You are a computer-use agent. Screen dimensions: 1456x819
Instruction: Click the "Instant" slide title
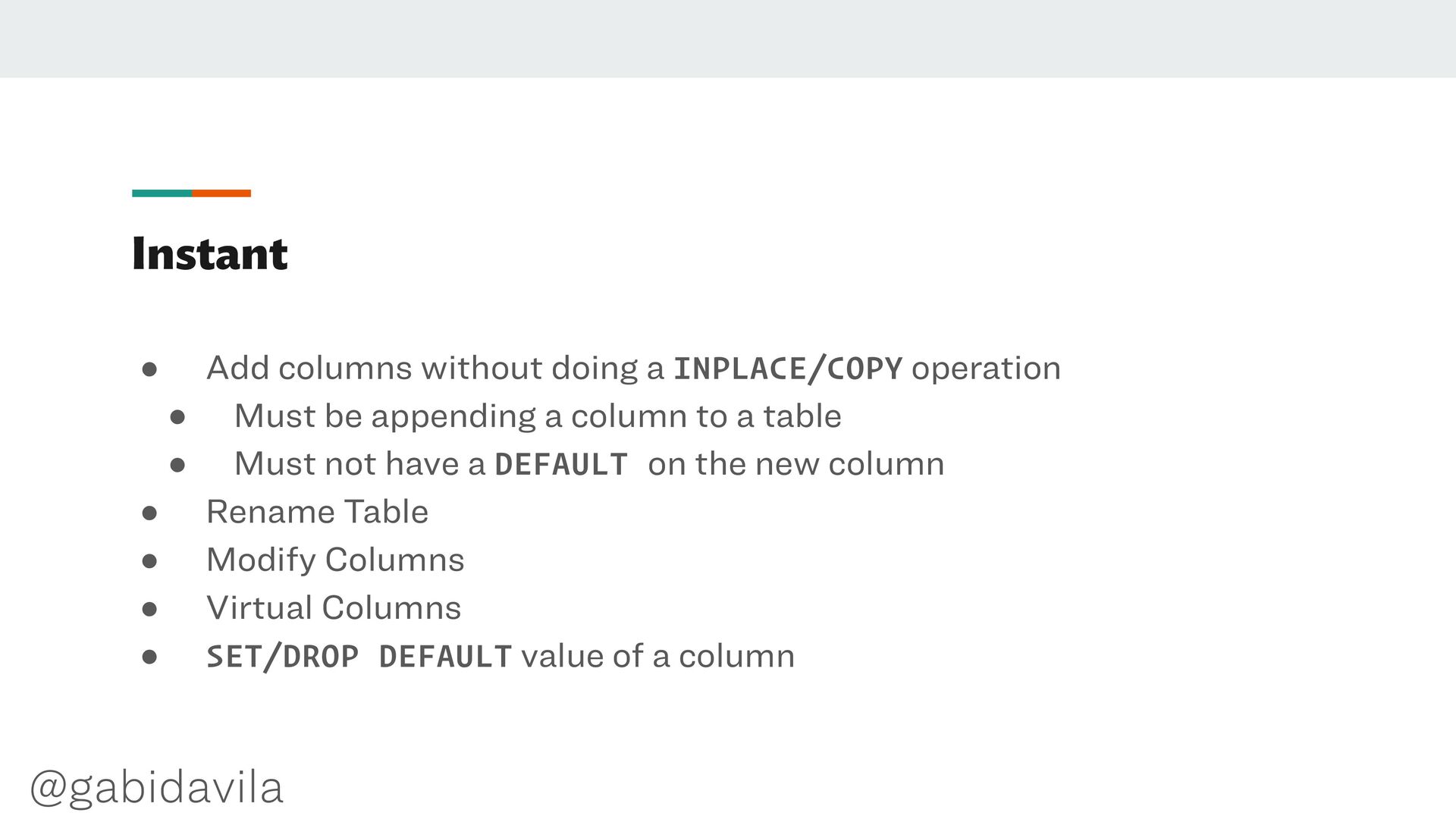coord(209,253)
